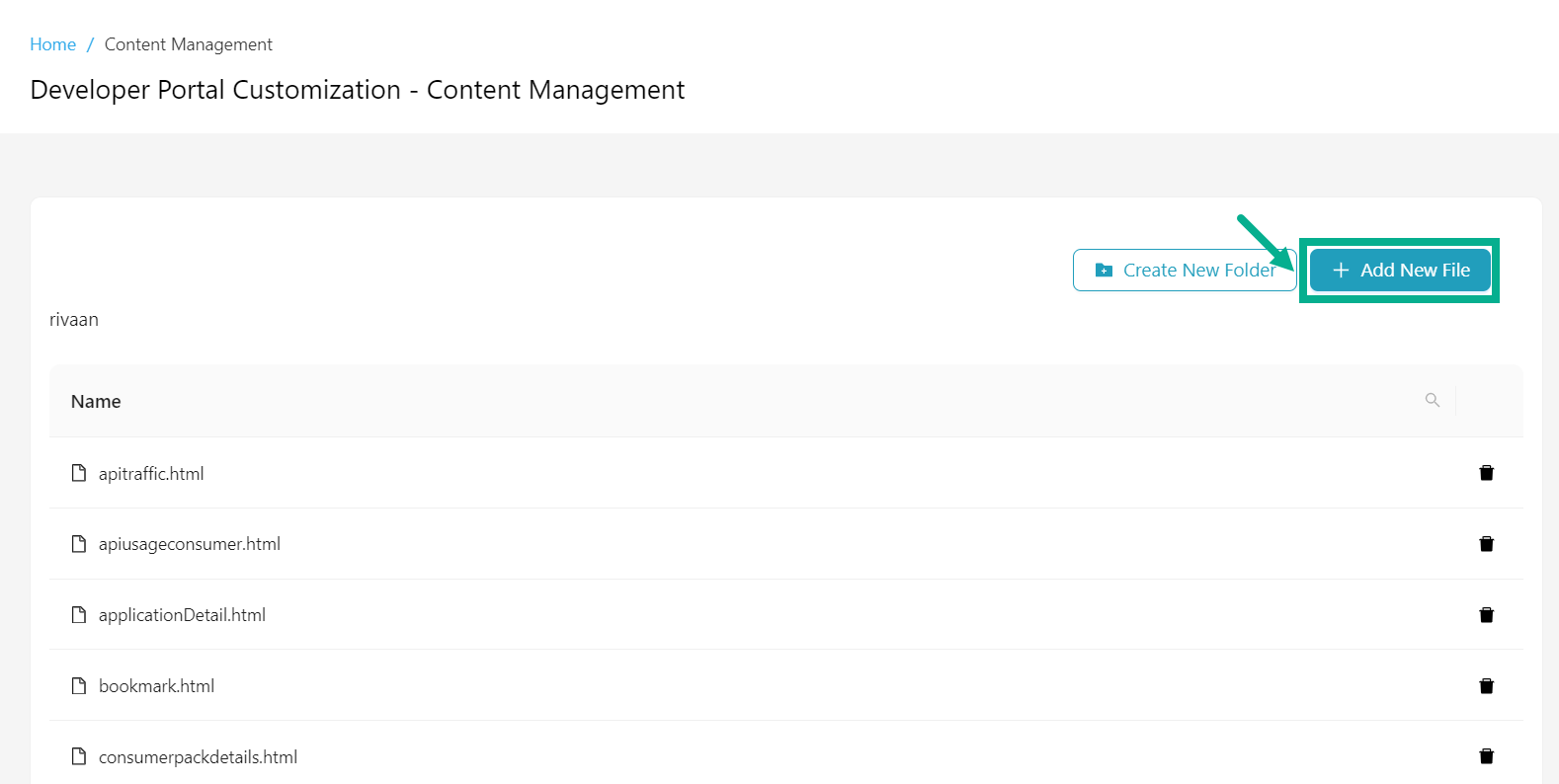This screenshot has height=784, width=1559.
Task: Click the search icon in the Name header
Action: 1433,400
